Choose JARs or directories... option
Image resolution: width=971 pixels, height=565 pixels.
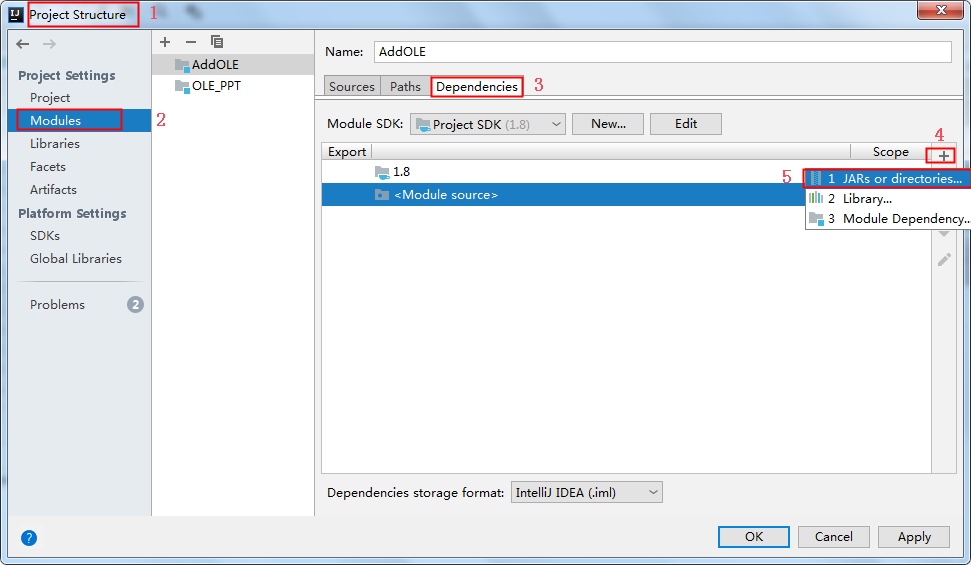(x=887, y=178)
